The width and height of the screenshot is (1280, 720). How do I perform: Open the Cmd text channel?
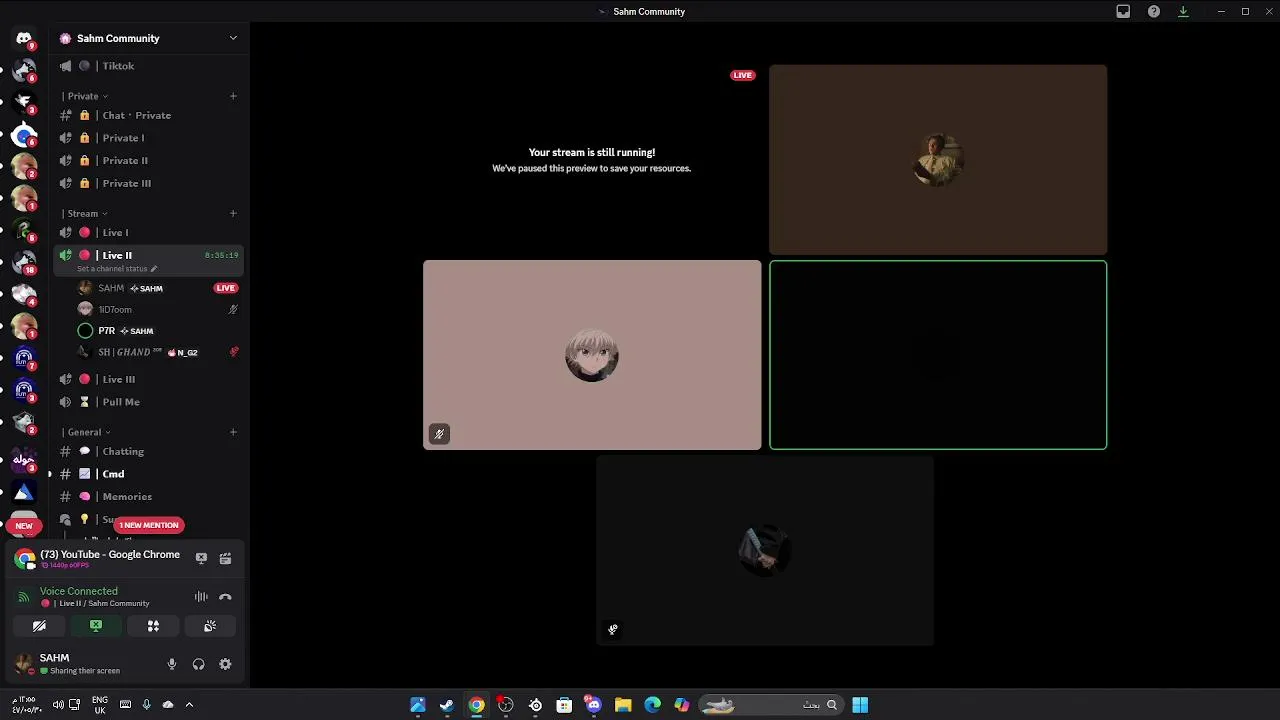point(149,474)
